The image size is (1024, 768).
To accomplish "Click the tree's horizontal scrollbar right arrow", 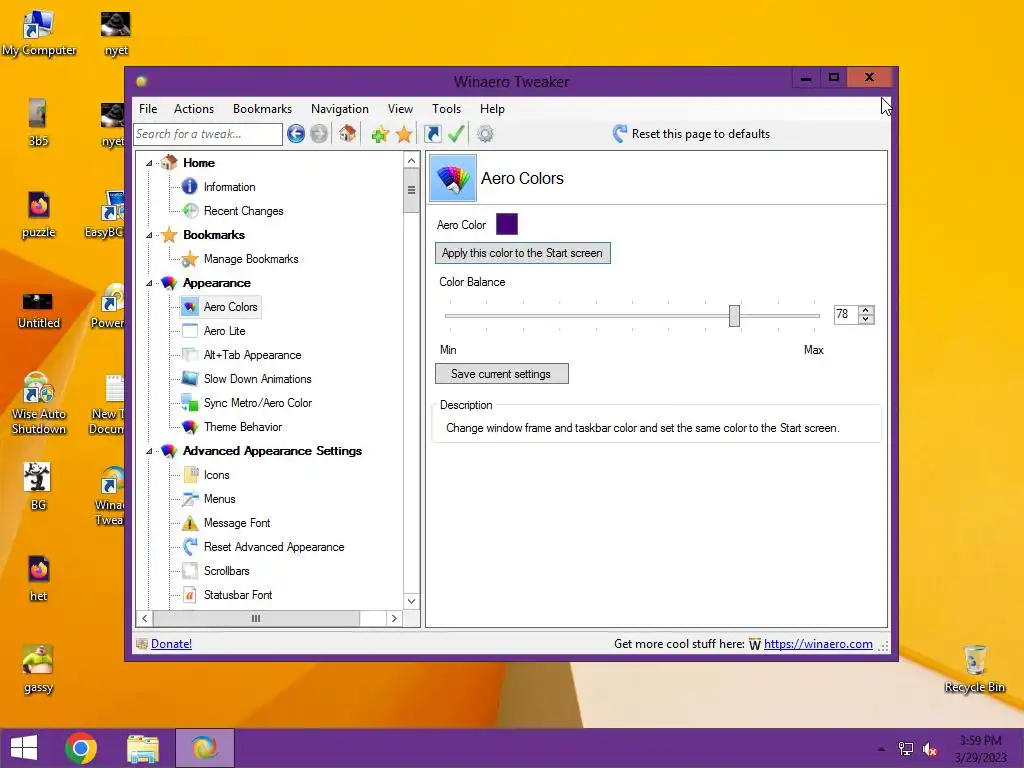I will [x=394, y=618].
